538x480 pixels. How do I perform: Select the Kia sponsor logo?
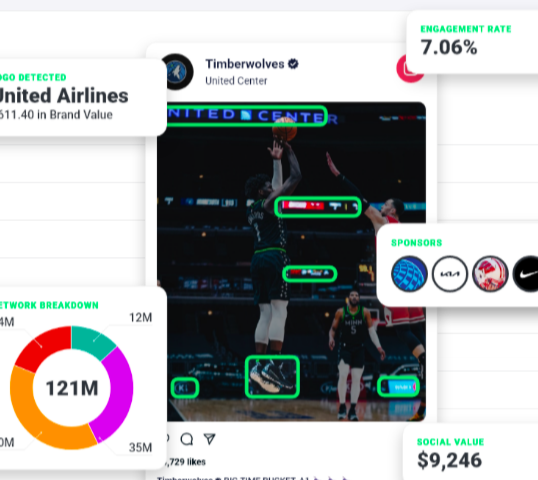(x=449, y=274)
